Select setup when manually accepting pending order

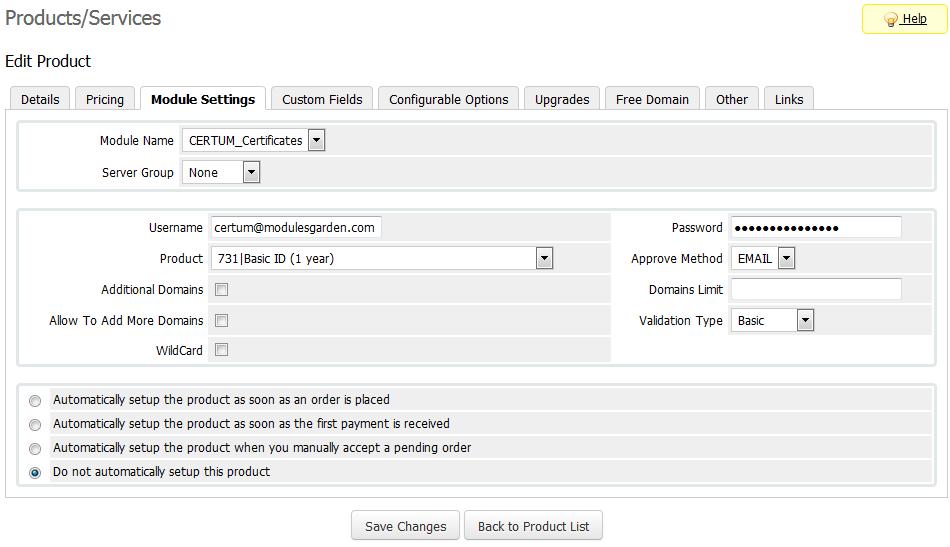pyautogui.click(x=35, y=449)
